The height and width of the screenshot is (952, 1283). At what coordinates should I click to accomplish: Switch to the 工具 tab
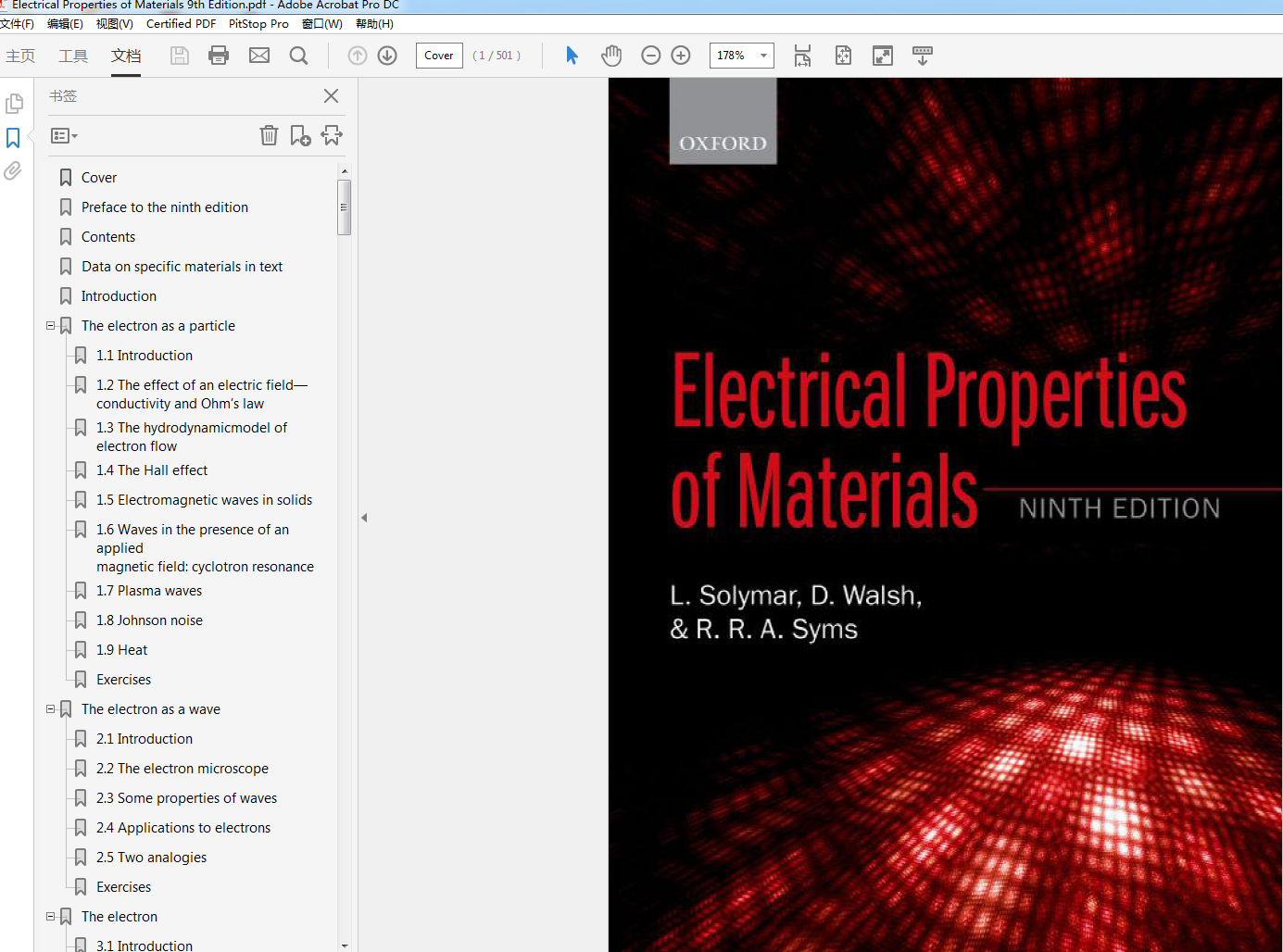click(x=73, y=56)
